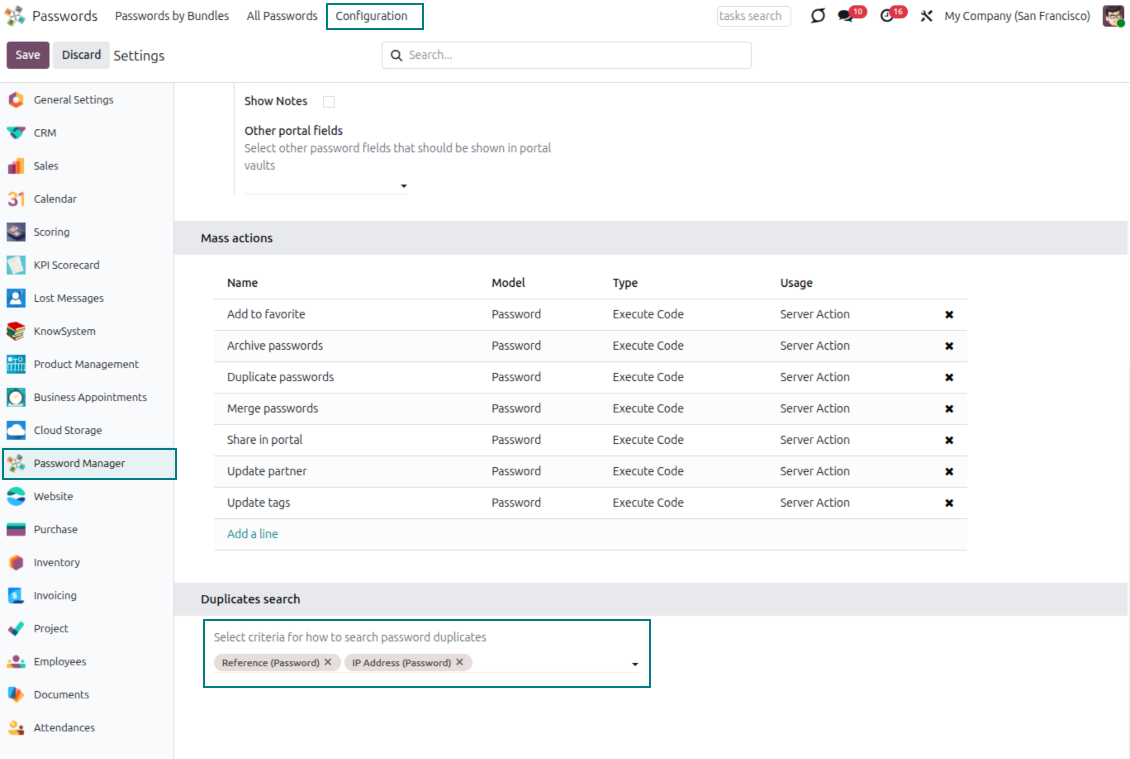
Task: Click the debug tools wrench icon
Action: click(926, 16)
